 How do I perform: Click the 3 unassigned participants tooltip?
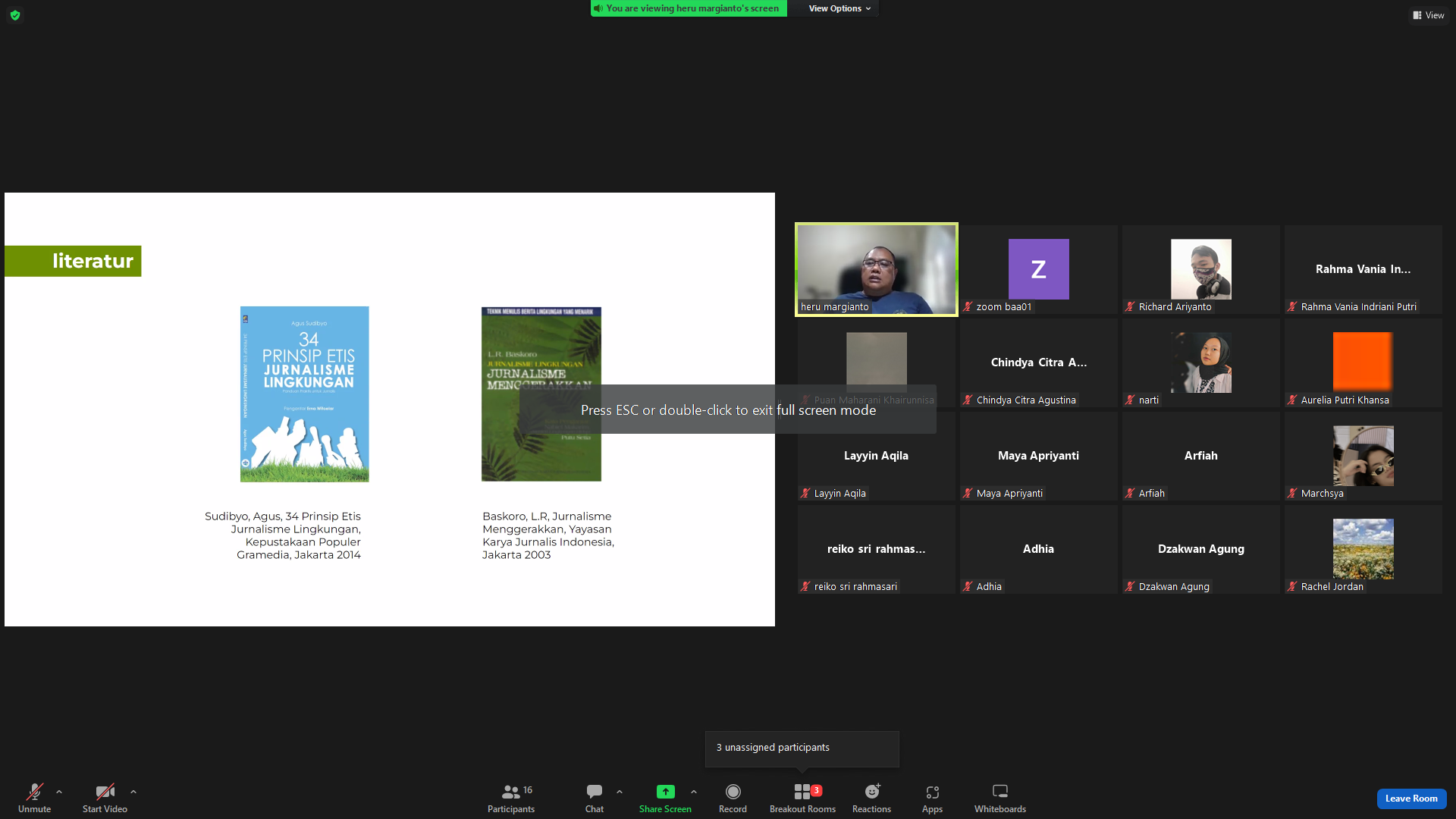pos(802,748)
